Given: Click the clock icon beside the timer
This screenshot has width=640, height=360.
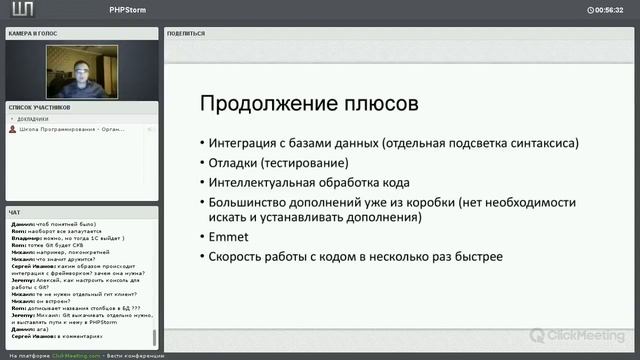Looking at the screenshot, I should tap(590, 10).
